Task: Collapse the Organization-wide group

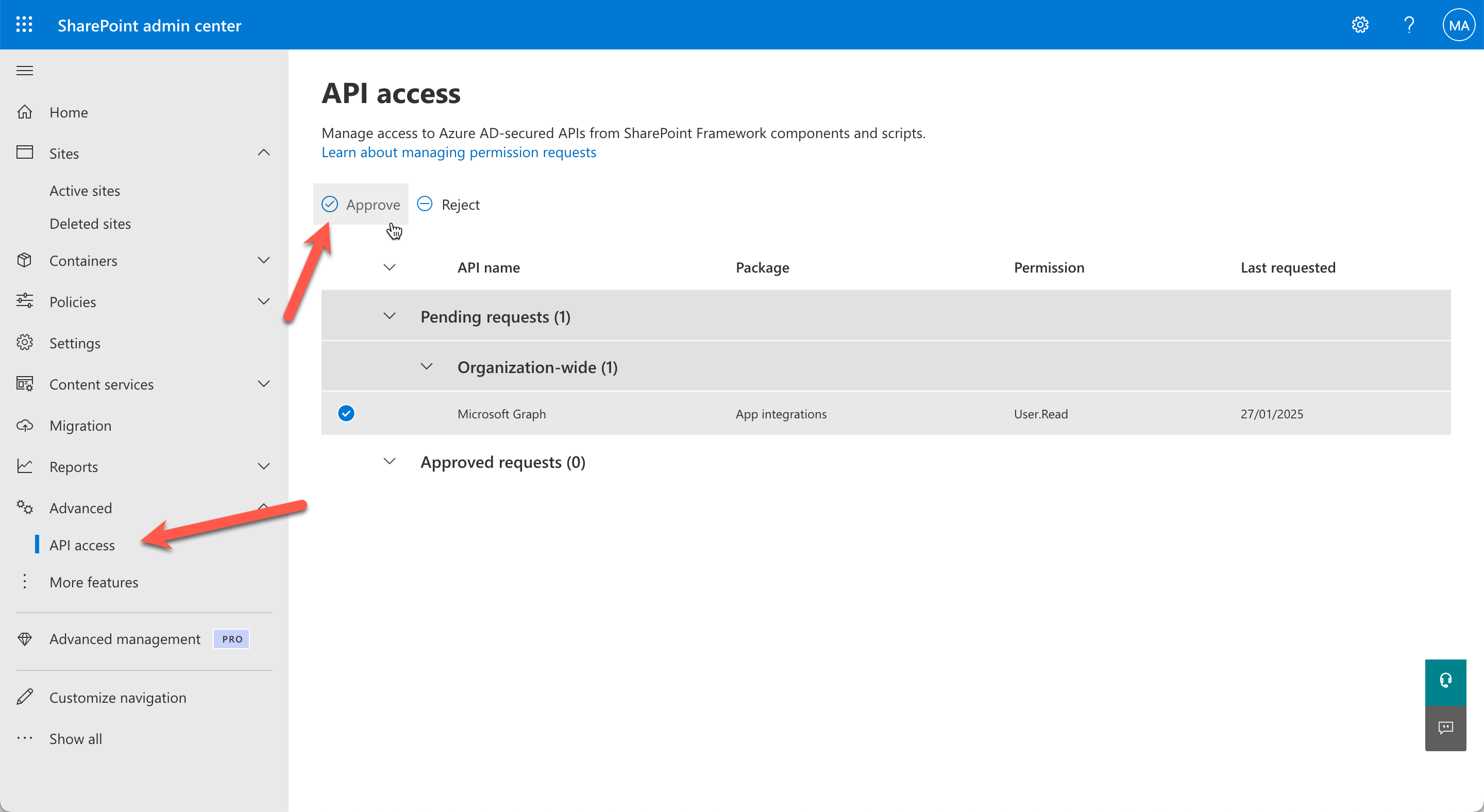Action: [426, 366]
